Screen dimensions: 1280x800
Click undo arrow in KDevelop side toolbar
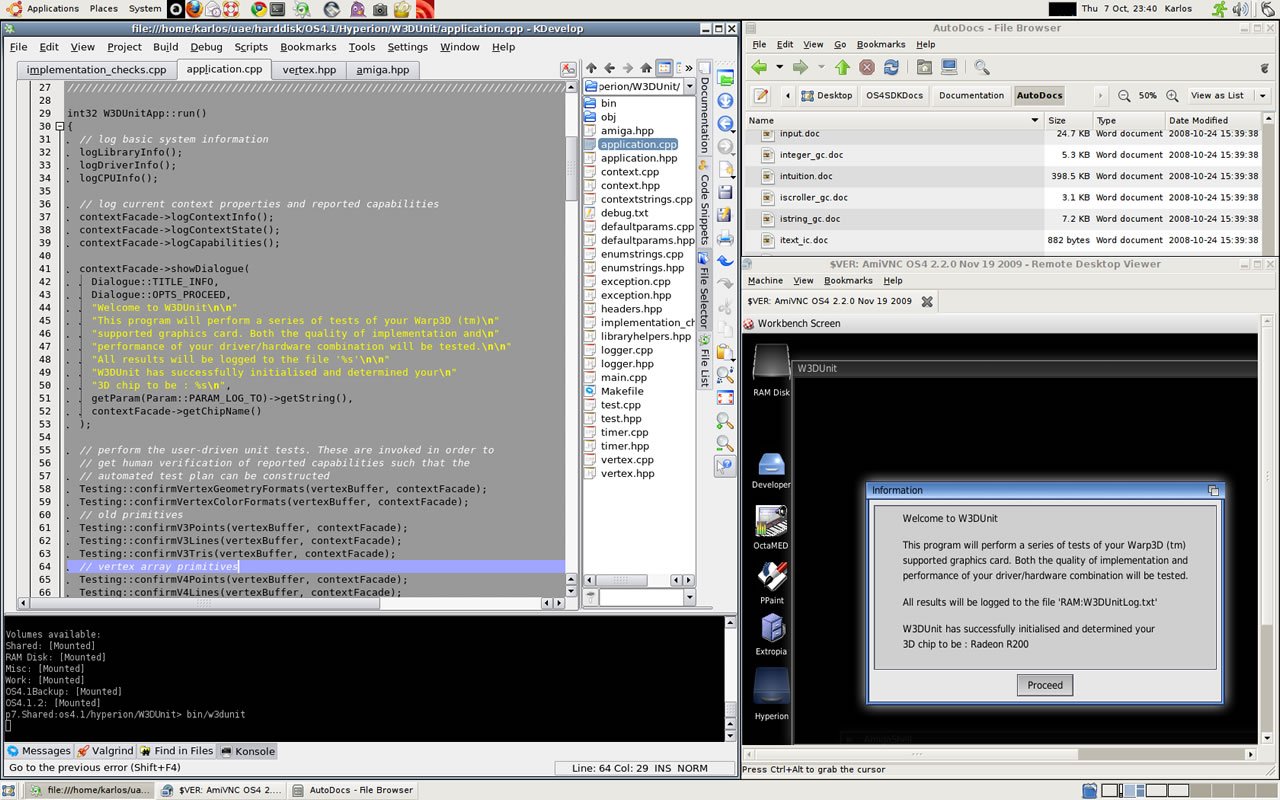[x=725, y=261]
